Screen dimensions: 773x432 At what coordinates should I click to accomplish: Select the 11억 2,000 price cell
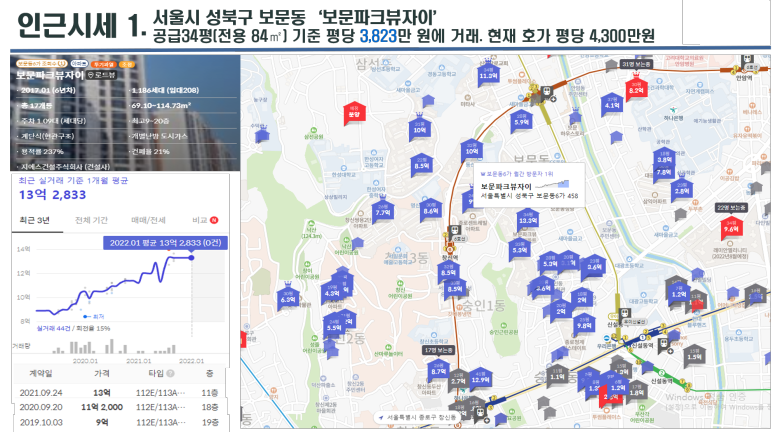[102, 407]
